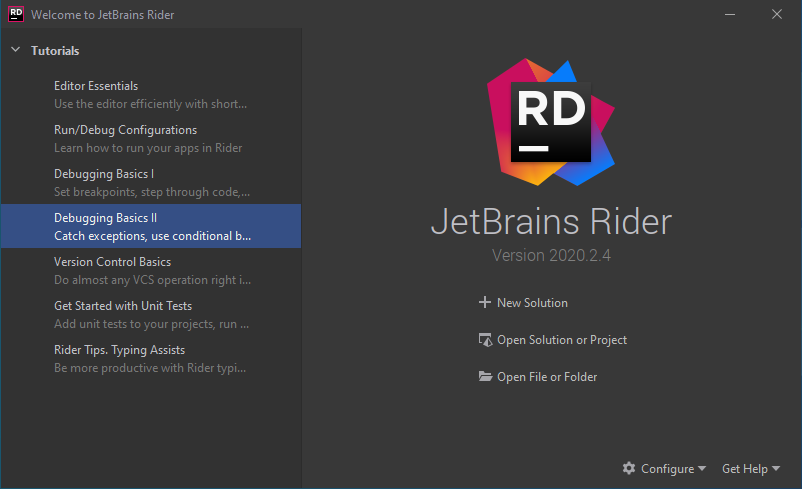Open Run/Debug Configurations tutorial
The width and height of the screenshot is (802, 489).
pyautogui.click(x=151, y=139)
